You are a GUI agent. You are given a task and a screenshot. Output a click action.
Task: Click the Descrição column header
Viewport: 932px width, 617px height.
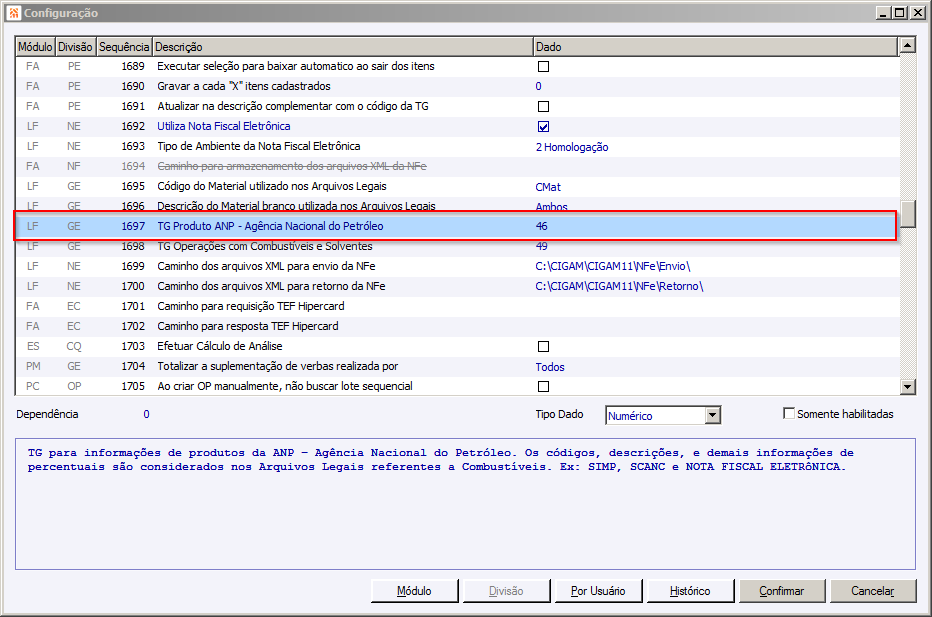(x=342, y=47)
